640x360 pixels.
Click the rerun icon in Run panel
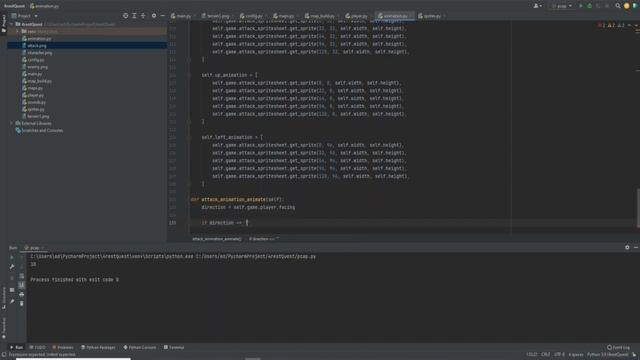(12, 258)
